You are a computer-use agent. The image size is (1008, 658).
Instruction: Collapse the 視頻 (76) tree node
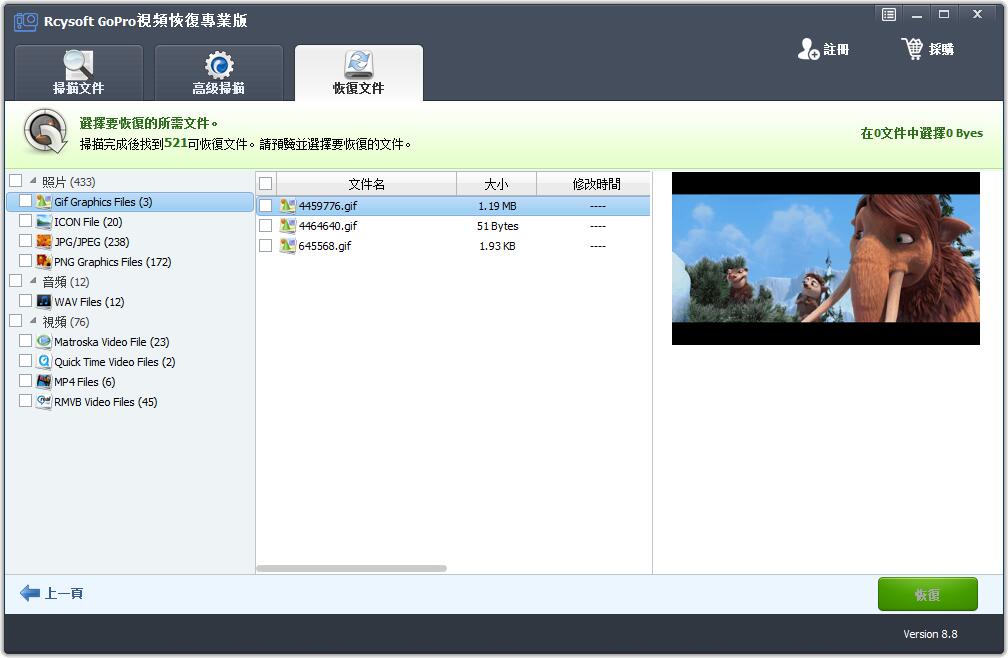33,321
